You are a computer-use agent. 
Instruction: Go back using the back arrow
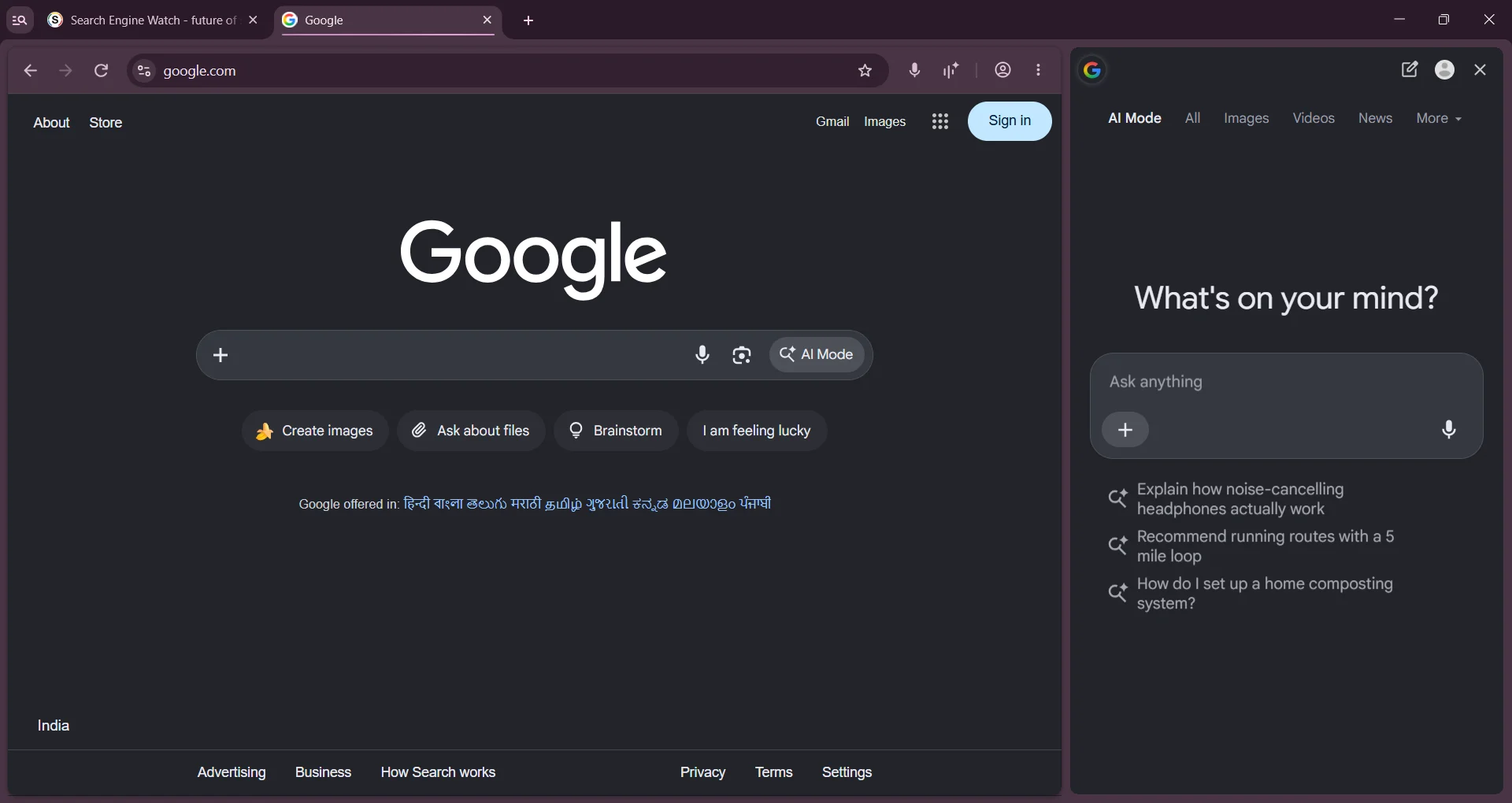pos(30,71)
